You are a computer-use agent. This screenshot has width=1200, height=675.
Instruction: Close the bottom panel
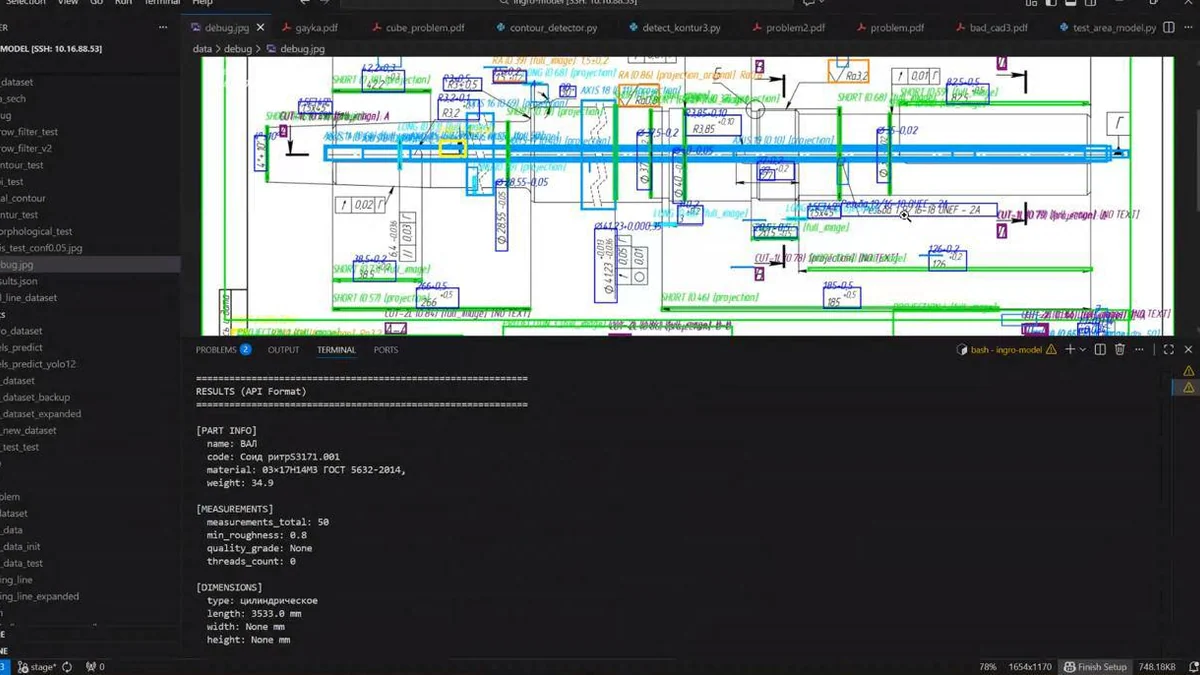pyautogui.click(x=1188, y=350)
